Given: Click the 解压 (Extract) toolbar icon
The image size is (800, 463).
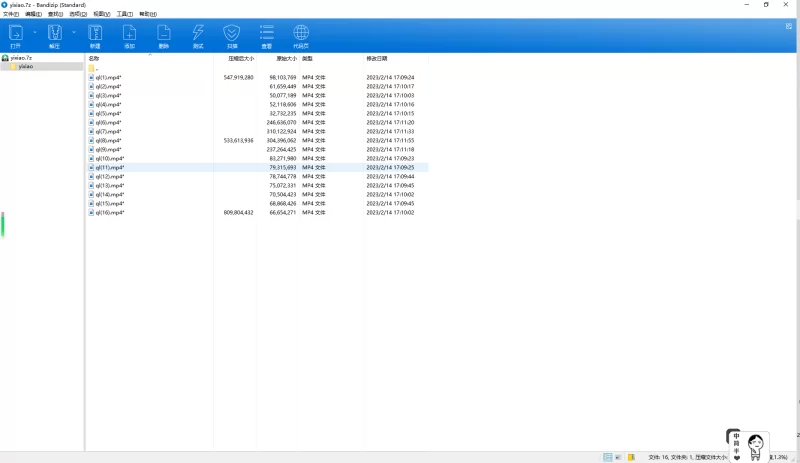Looking at the screenshot, I should [54, 35].
